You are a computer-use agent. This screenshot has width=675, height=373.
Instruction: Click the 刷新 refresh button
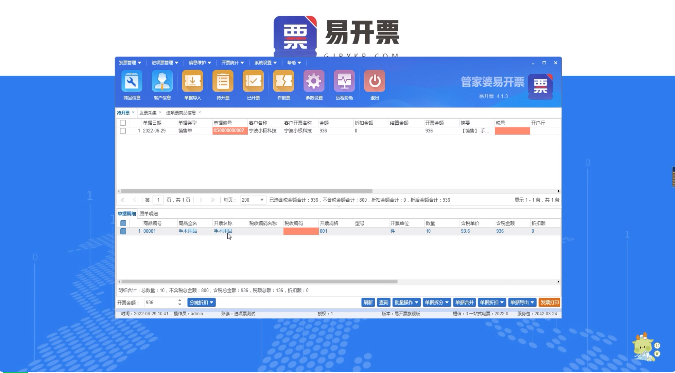[x=368, y=302]
